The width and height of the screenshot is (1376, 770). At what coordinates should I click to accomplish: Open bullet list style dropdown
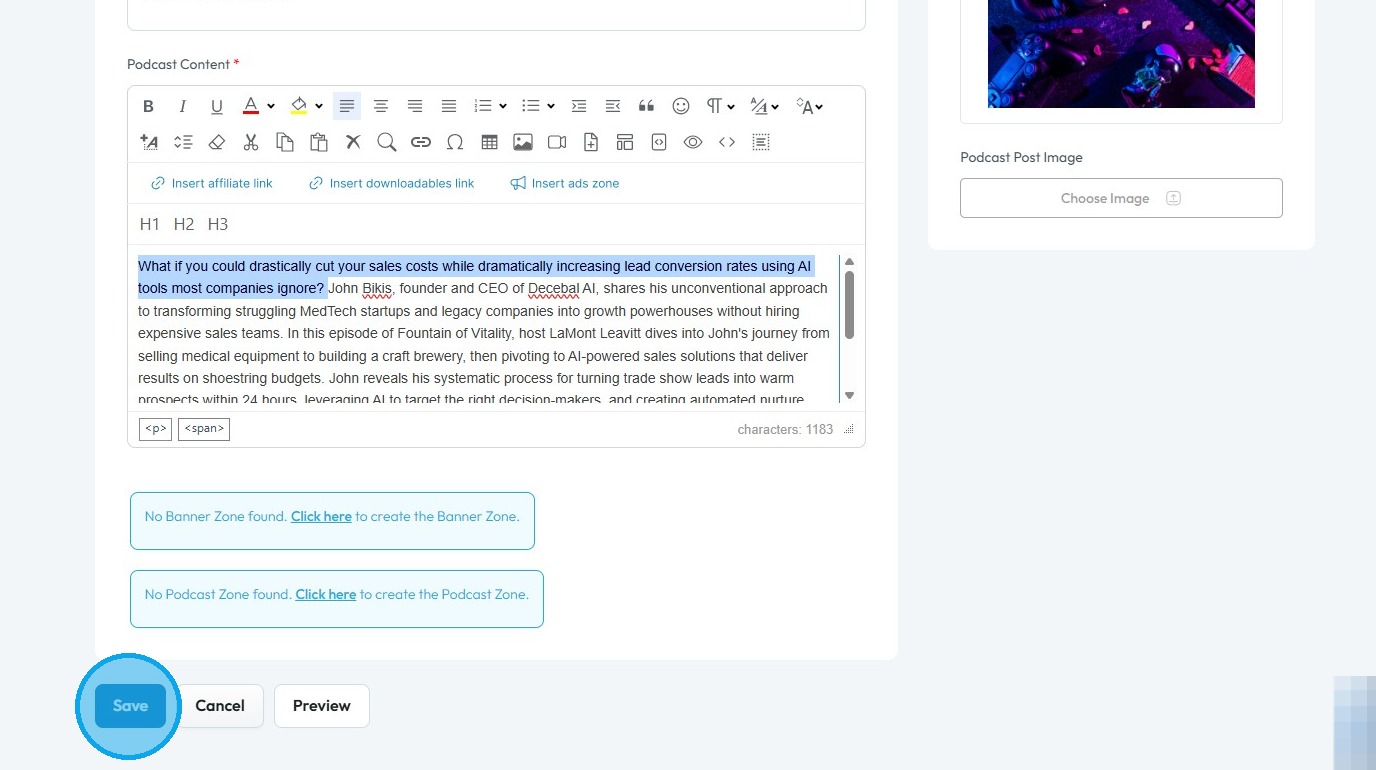point(551,106)
